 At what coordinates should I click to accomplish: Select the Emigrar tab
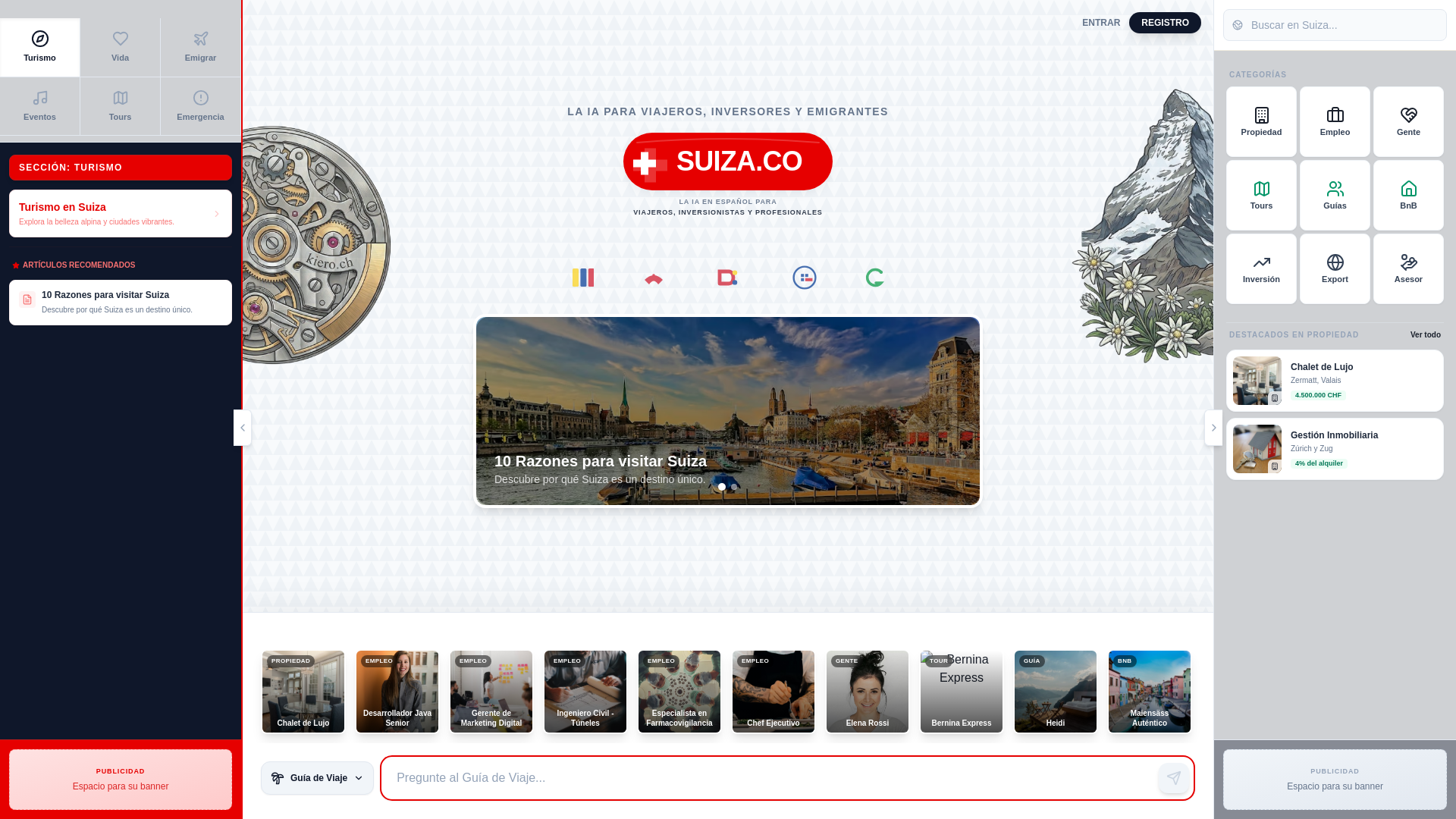point(201,47)
